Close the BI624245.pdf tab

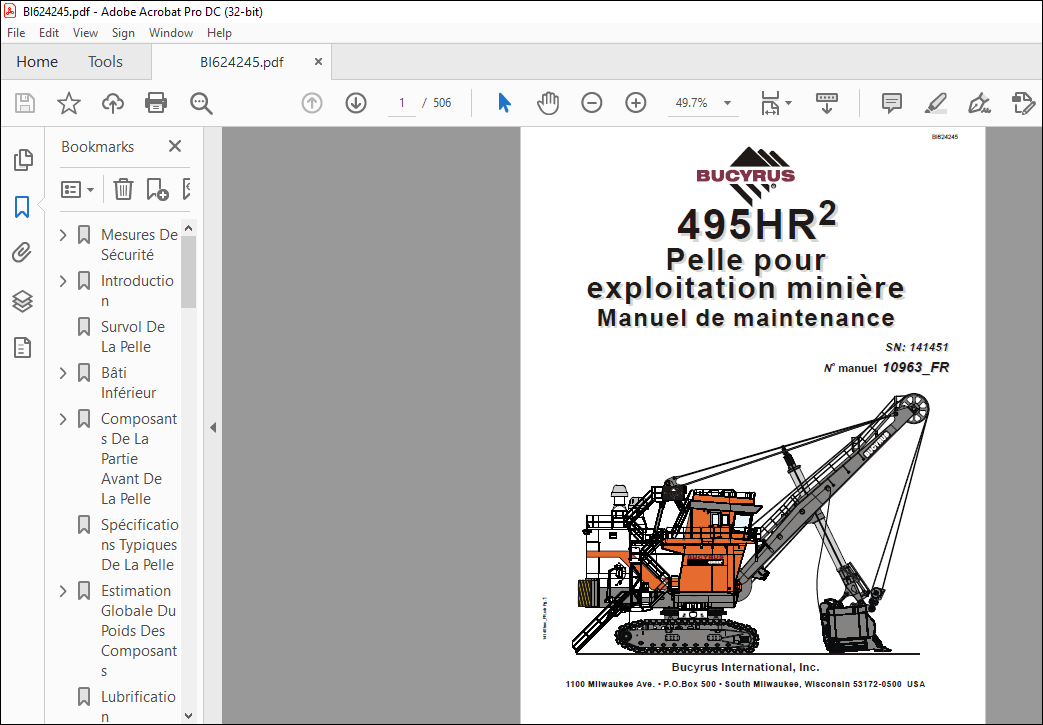coord(318,62)
